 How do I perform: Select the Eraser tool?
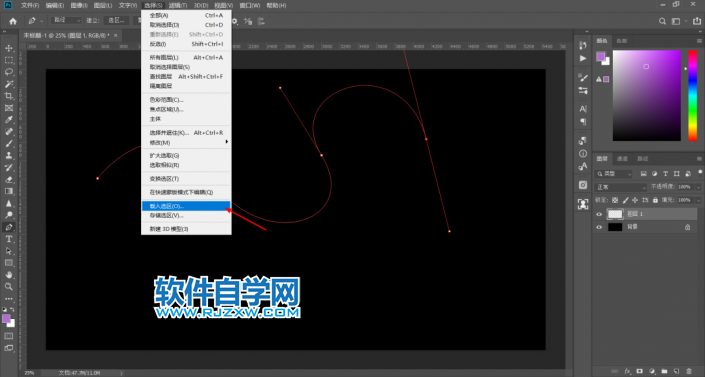pyautogui.click(x=9, y=180)
